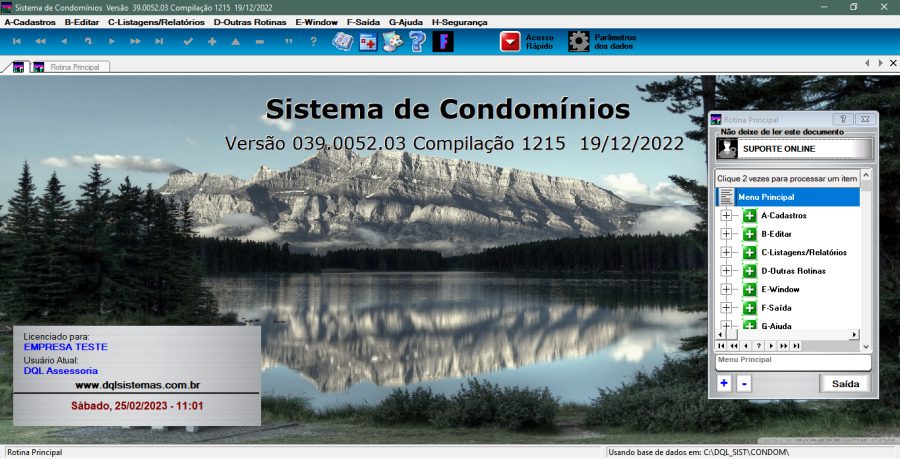Expand the A-Cadastros tree node
Screen dimensions: 900x459
pyautogui.click(x=727, y=216)
